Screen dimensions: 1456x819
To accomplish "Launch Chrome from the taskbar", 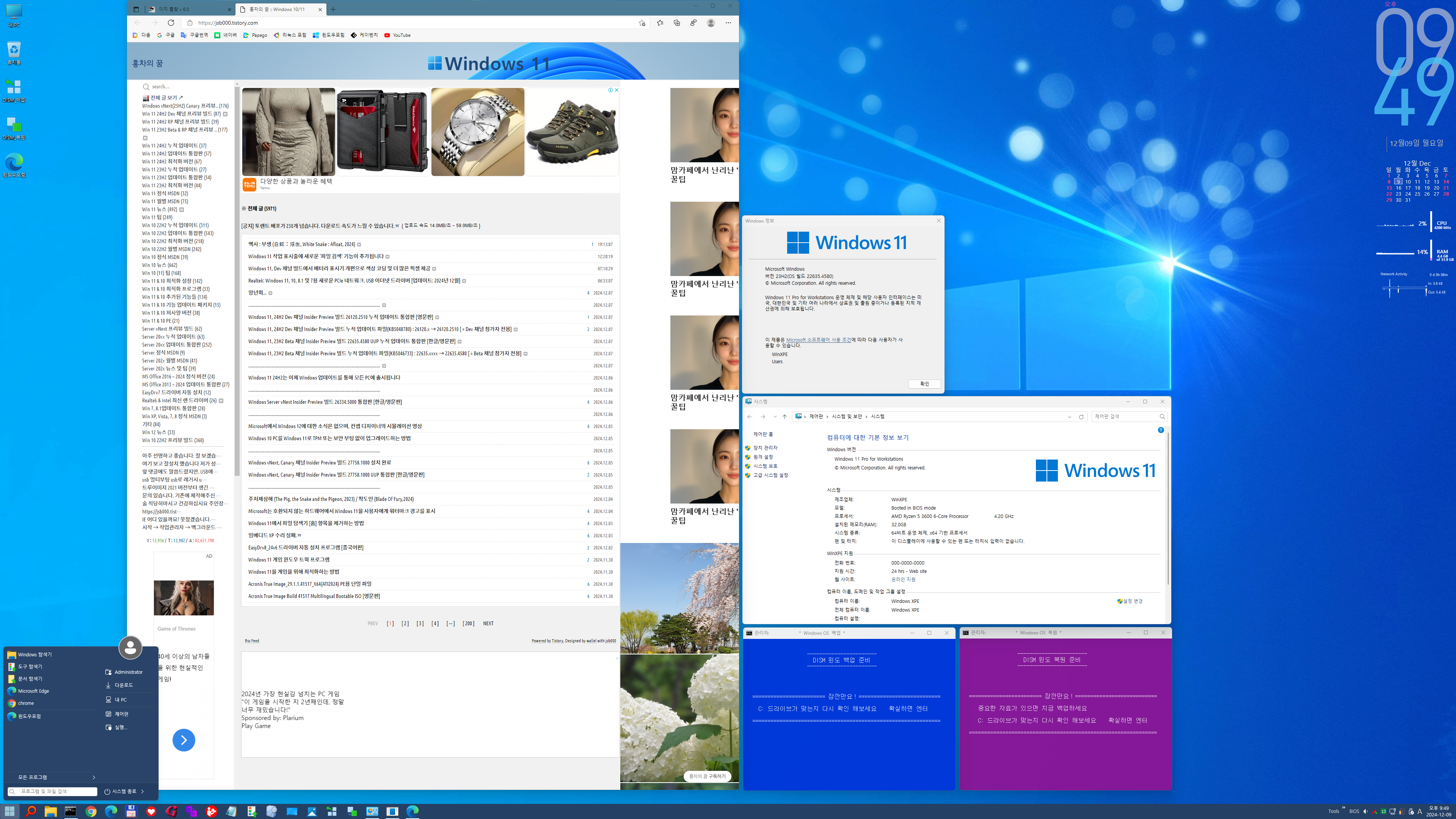I will point(91,811).
